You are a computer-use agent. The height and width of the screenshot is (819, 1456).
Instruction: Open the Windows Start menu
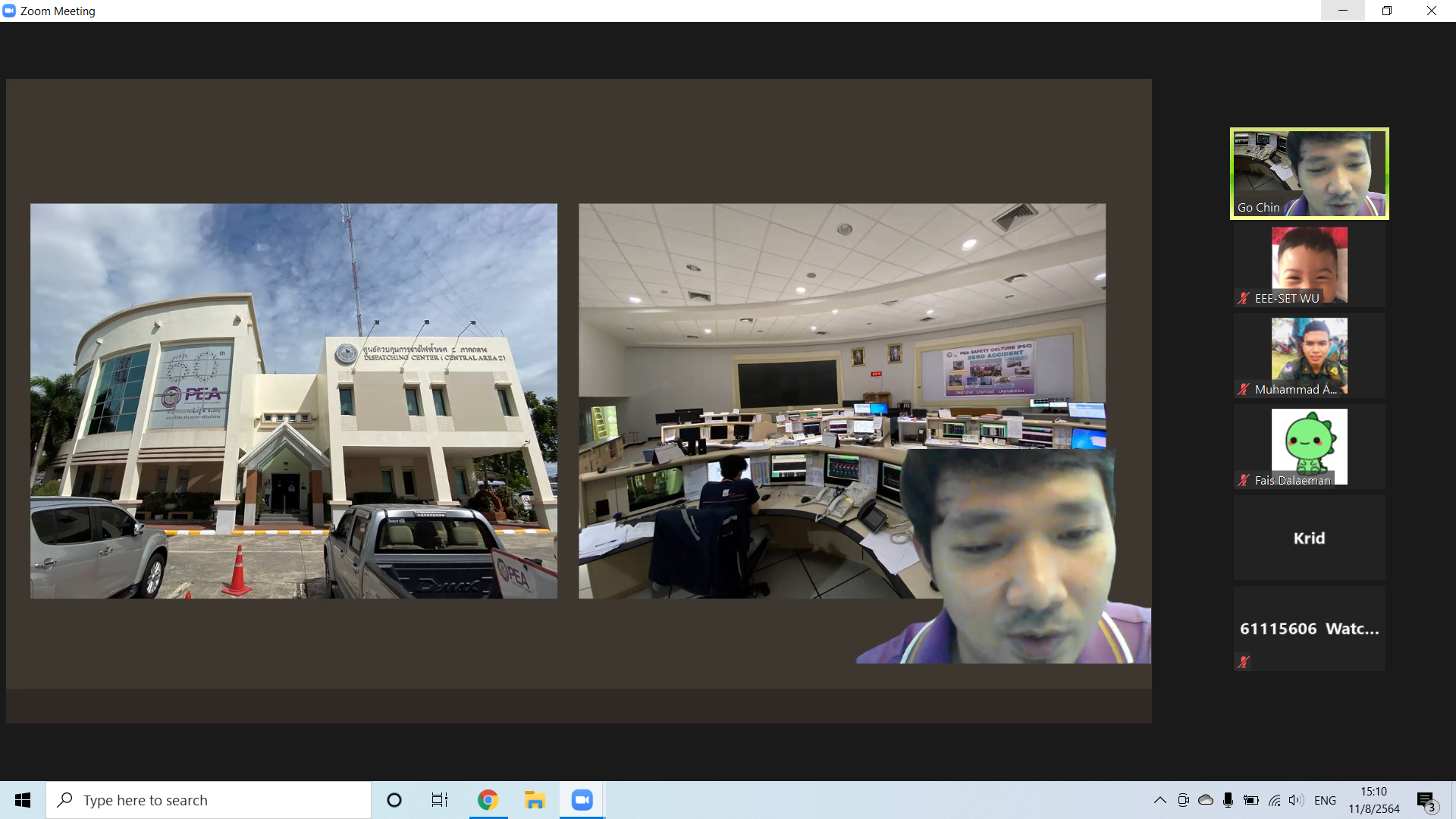click(23, 800)
